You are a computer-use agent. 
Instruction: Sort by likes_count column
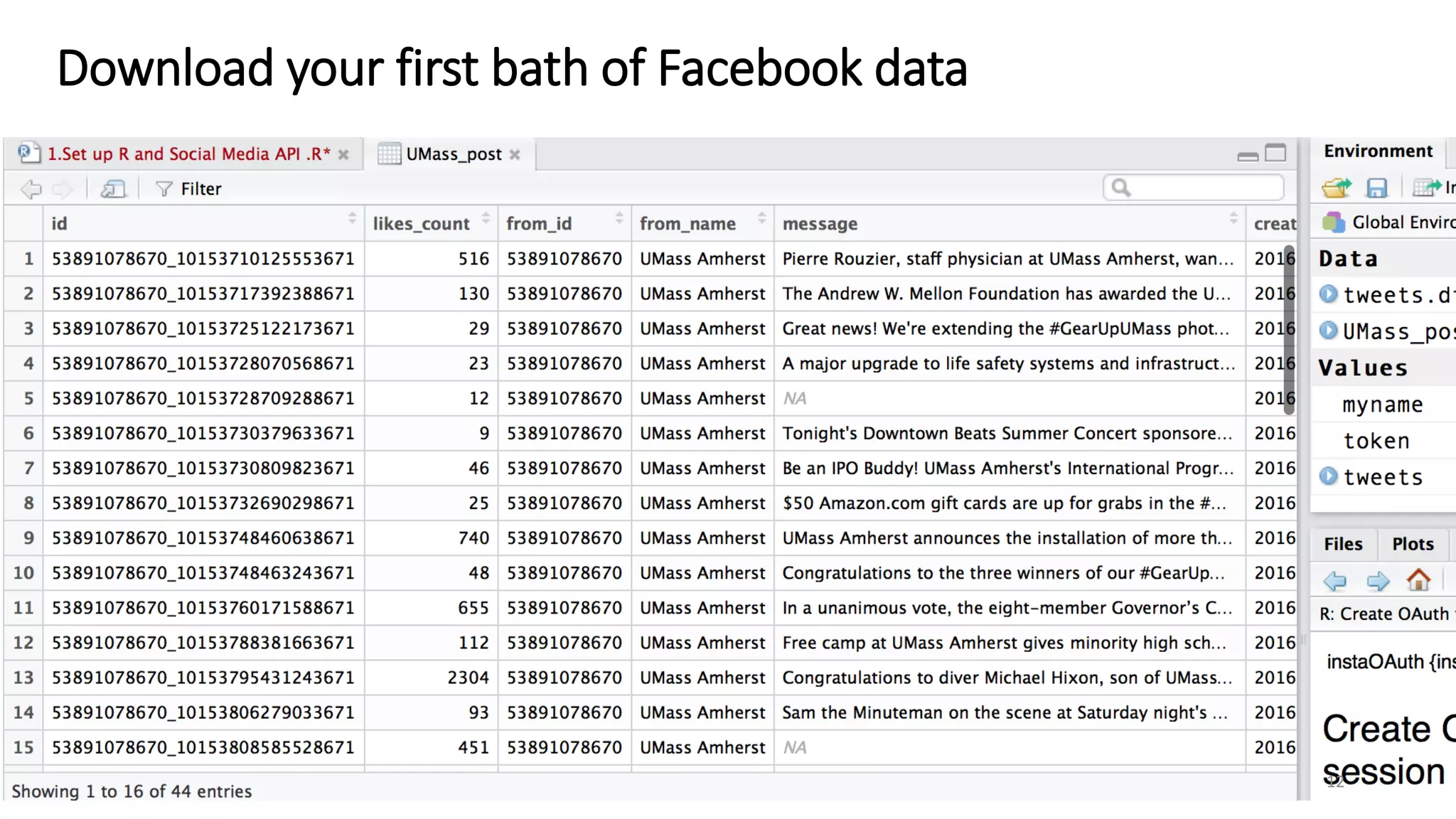[x=432, y=223]
